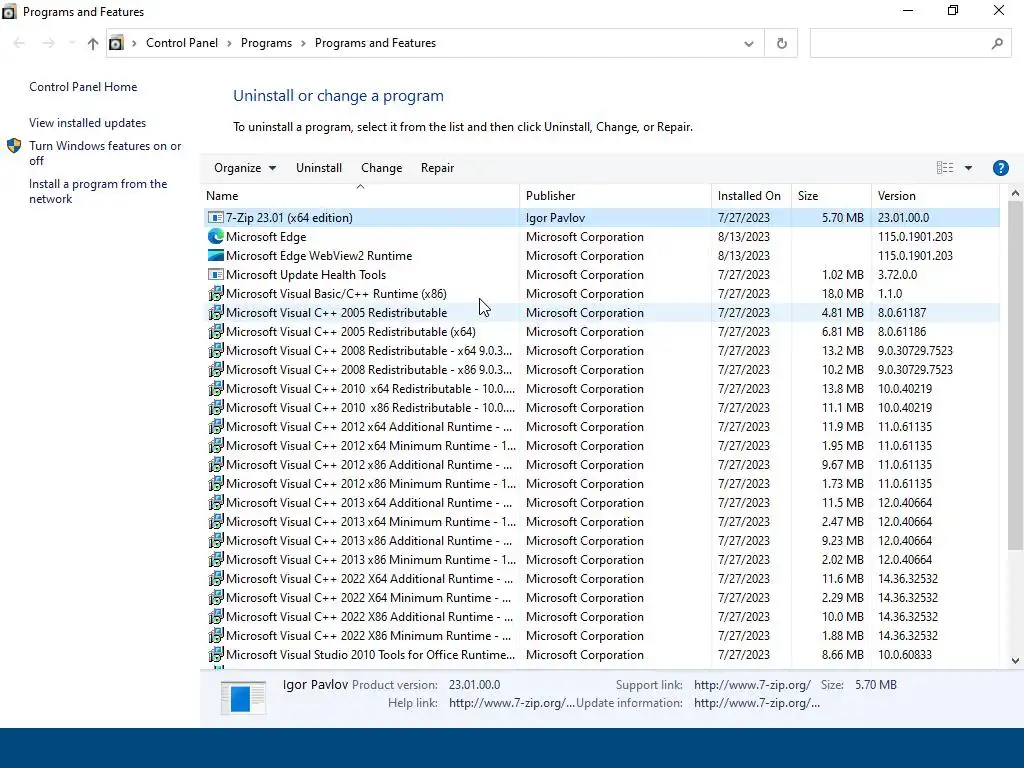This screenshot has height=768, width=1024.
Task: Select Visual C++ 2022 X64 Minimum Runtime row
Action: [x=601, y=597]
